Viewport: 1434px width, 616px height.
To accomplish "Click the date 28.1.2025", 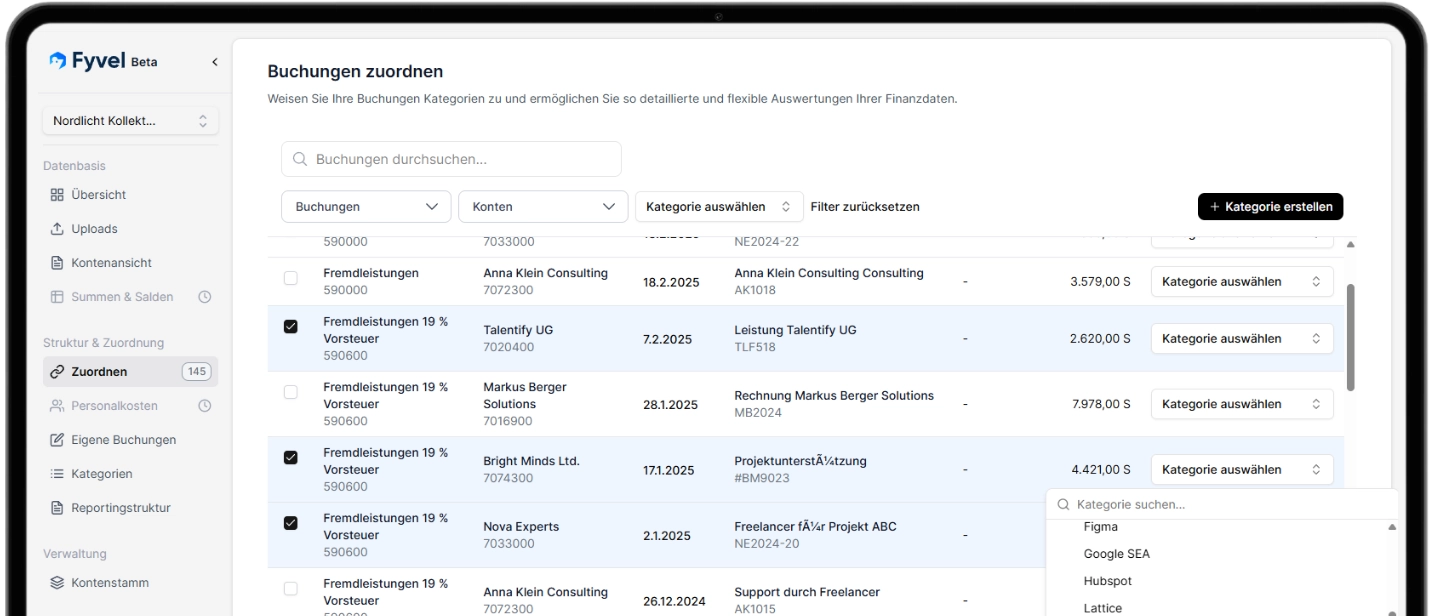I will pyautogui.click(x=670, y=405).
